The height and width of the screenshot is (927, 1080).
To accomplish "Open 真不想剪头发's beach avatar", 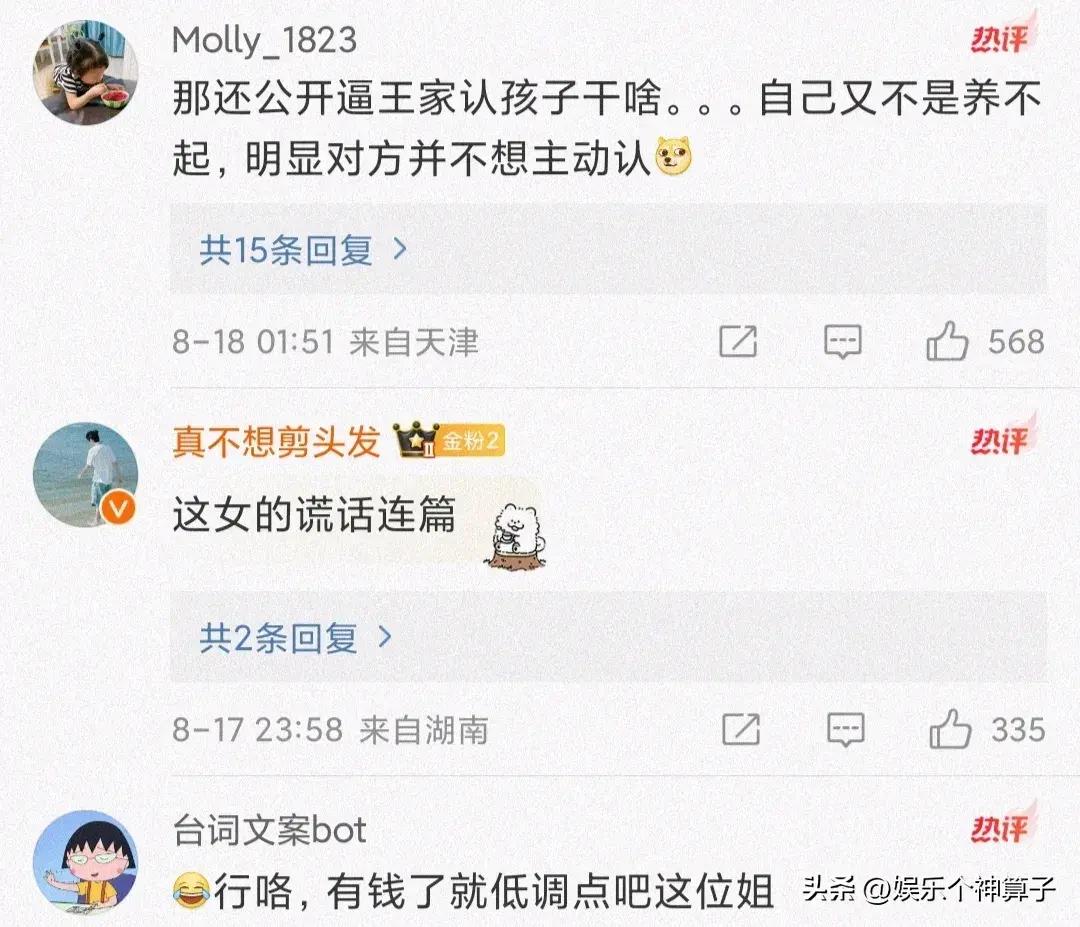I will 85,475.
